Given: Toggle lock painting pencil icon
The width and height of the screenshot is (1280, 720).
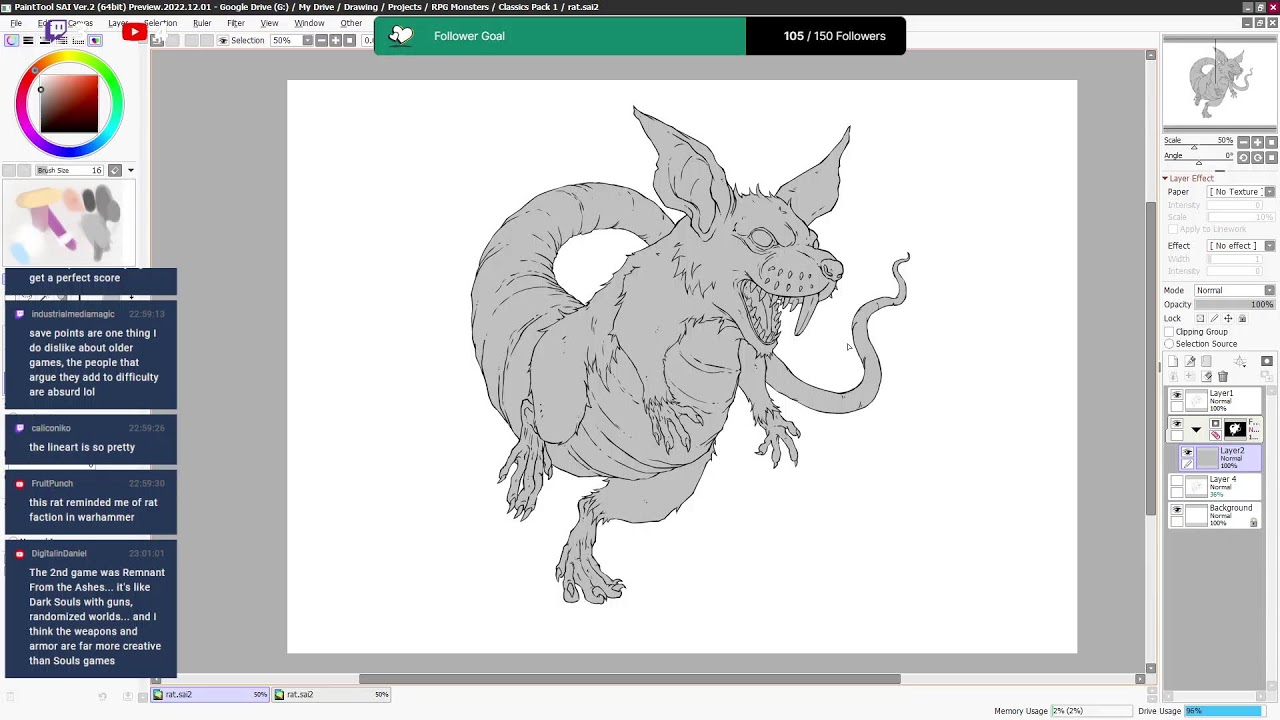Looking at the screenshot, I should tap(1214, 318).
